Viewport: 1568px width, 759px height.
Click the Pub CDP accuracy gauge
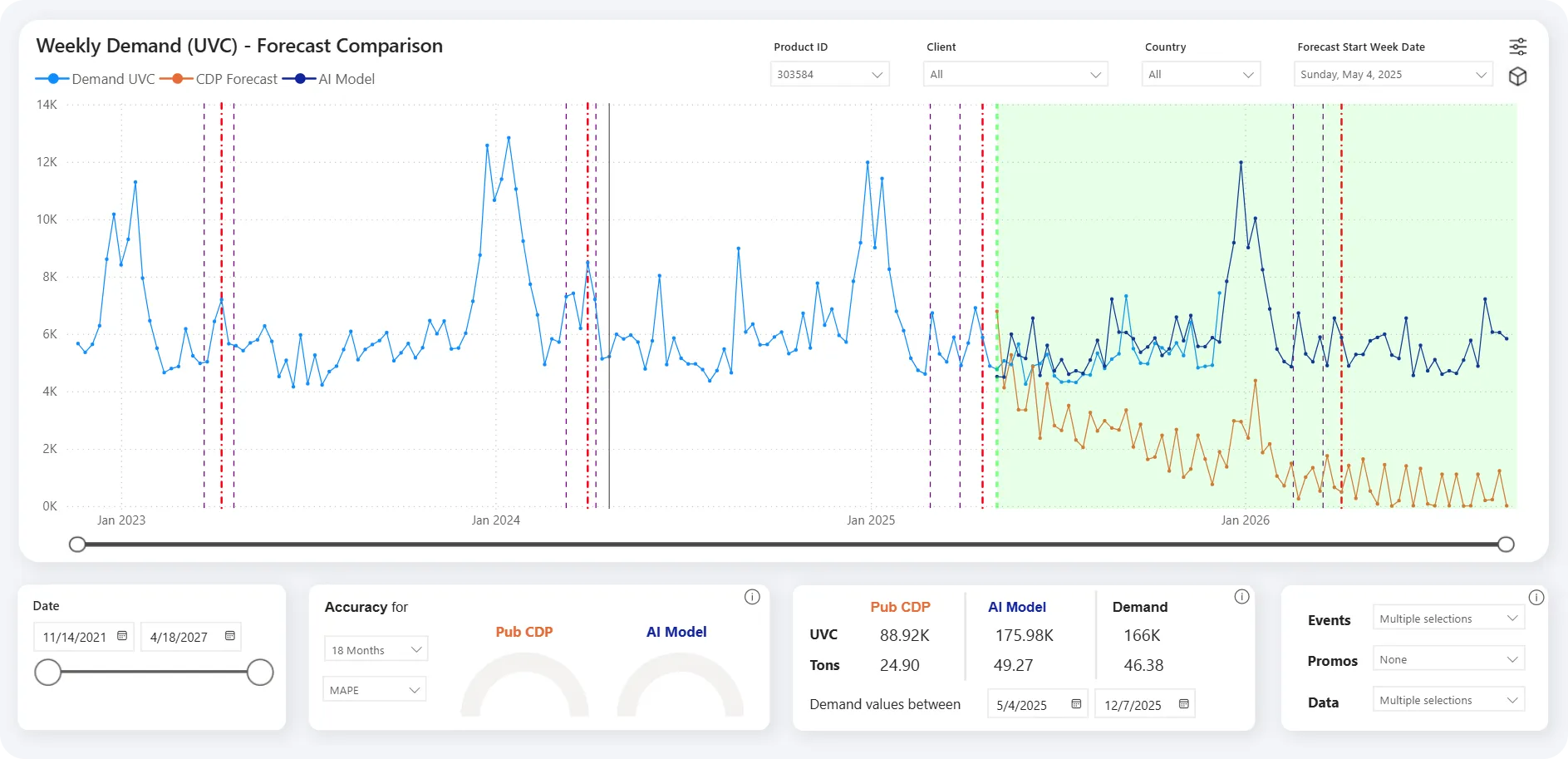click(524, 685)
